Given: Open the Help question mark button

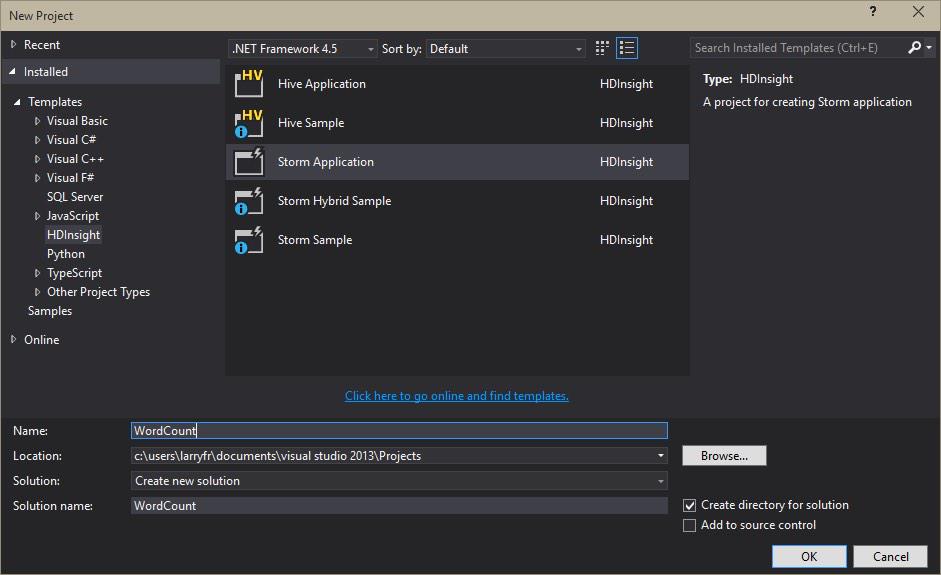Looking at the screenshot, I should click(873, 11).
